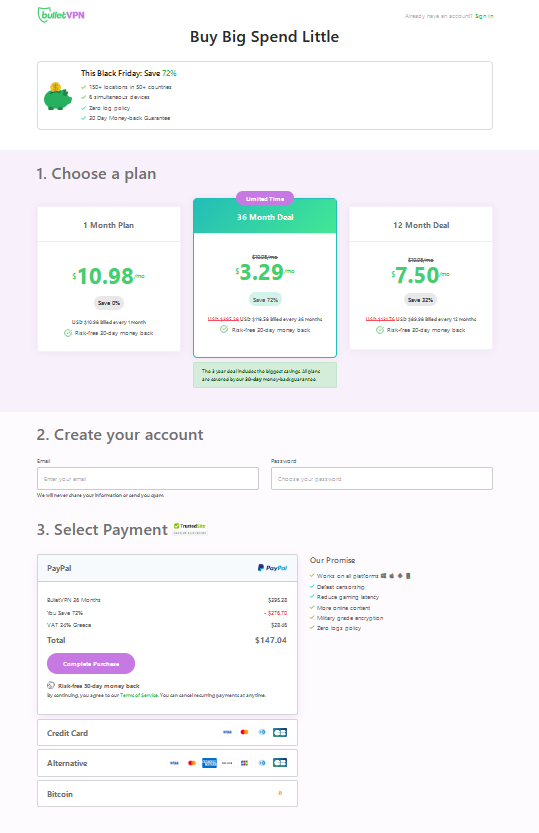
Task: Focus the Password input field
Action: click(x=382, y=479)
